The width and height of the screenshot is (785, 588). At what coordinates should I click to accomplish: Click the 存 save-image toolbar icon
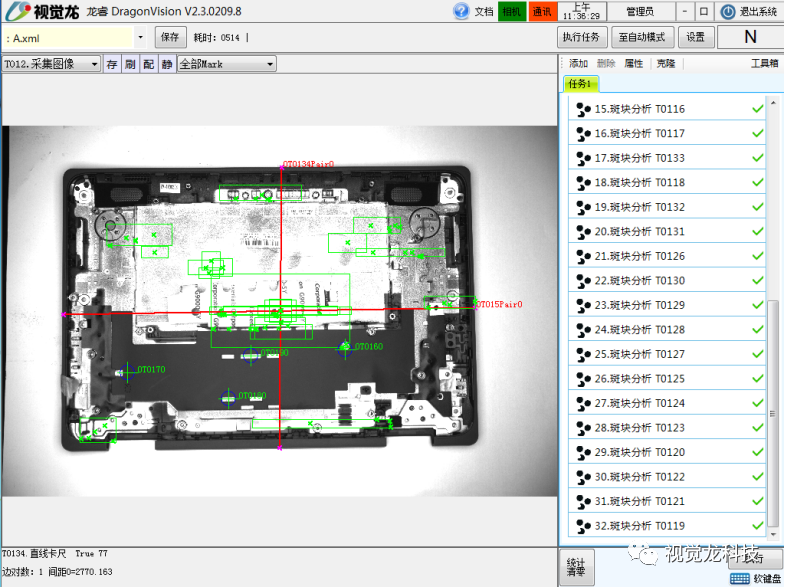click(x=112, y=64)
